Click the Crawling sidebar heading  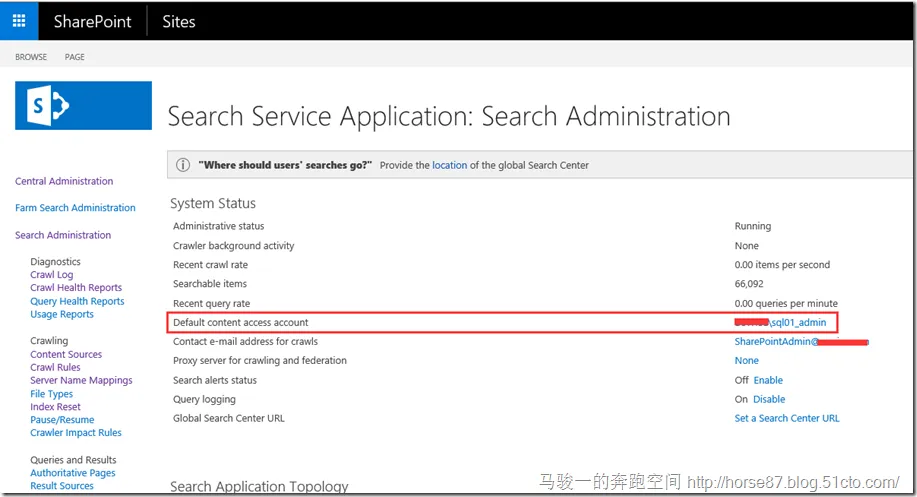tap(49, 341)
